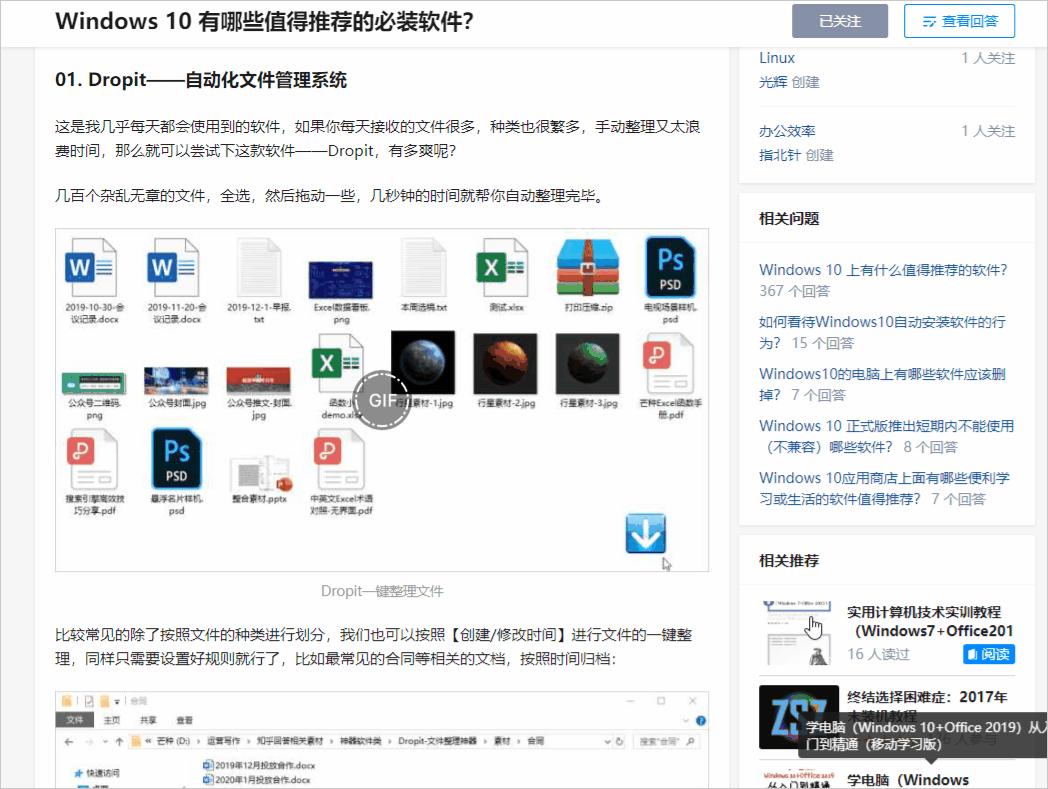Click the 行星素材-2.jpg planet thumbnail

[505, 364]
